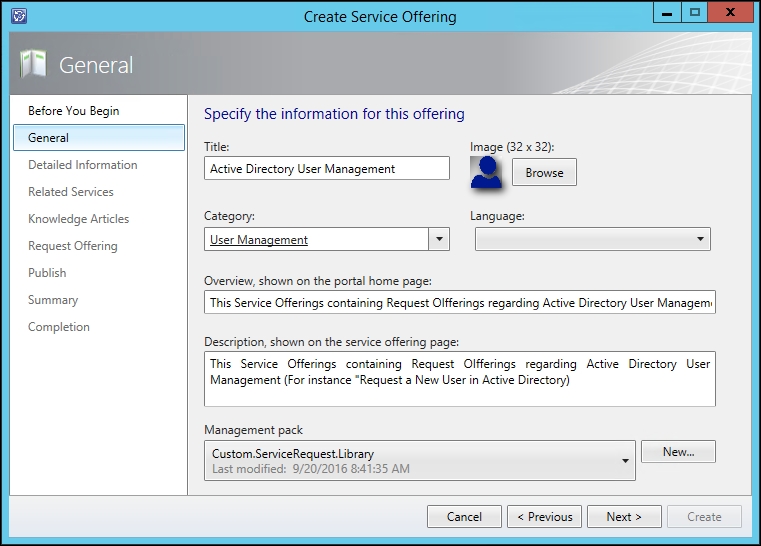The width and height of the screenshot is (761, 546).
Task: Click the Overview text field
Action: 460,302
